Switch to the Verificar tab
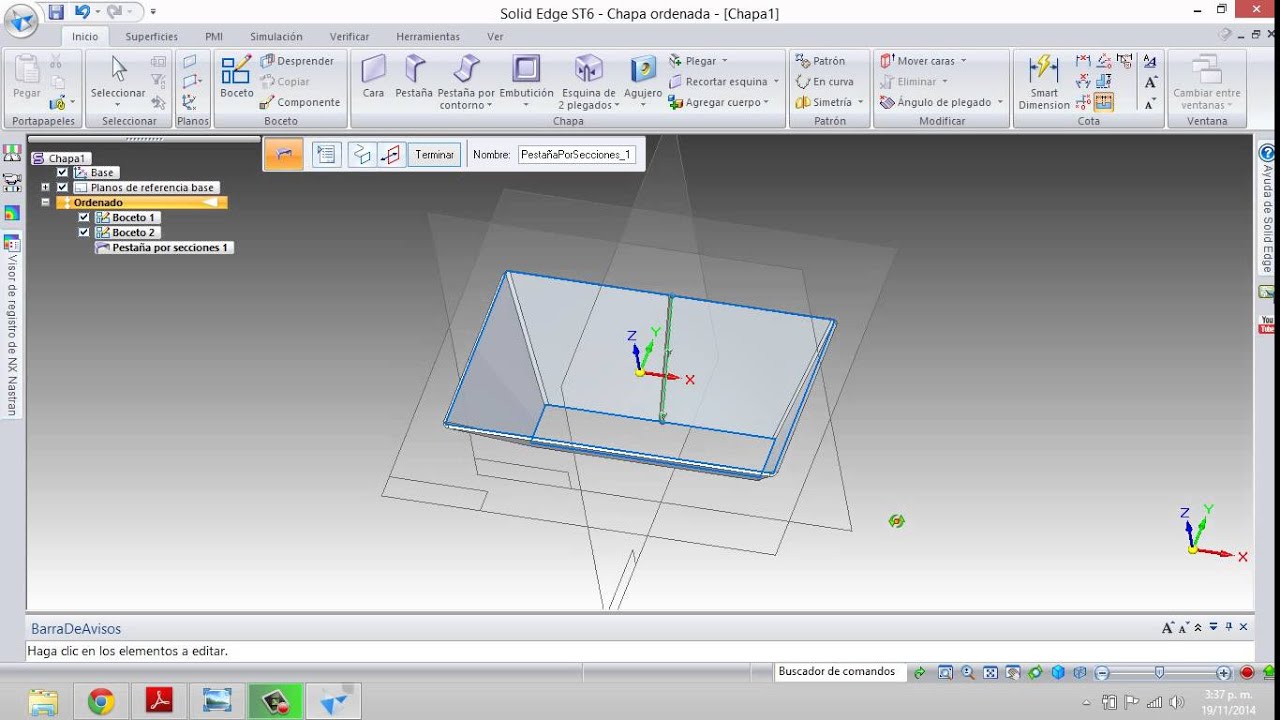 tap(349, 37)
